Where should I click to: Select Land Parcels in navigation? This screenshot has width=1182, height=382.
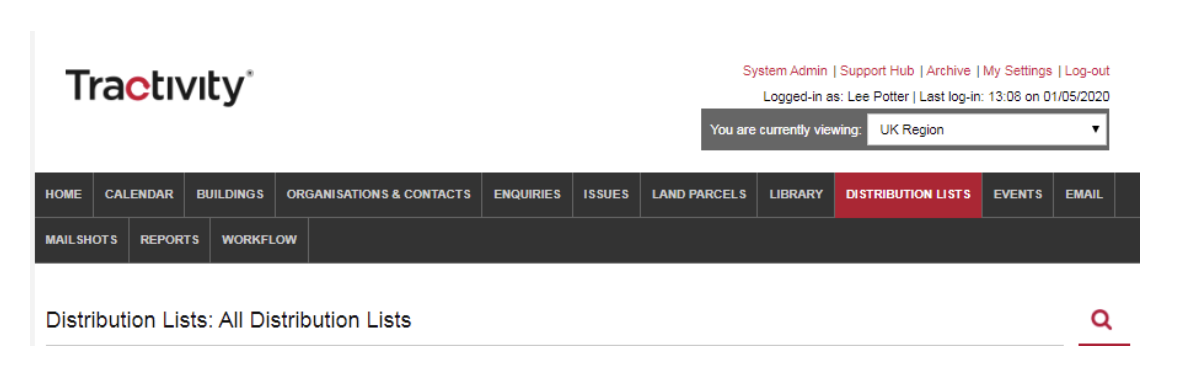point(699,194)
